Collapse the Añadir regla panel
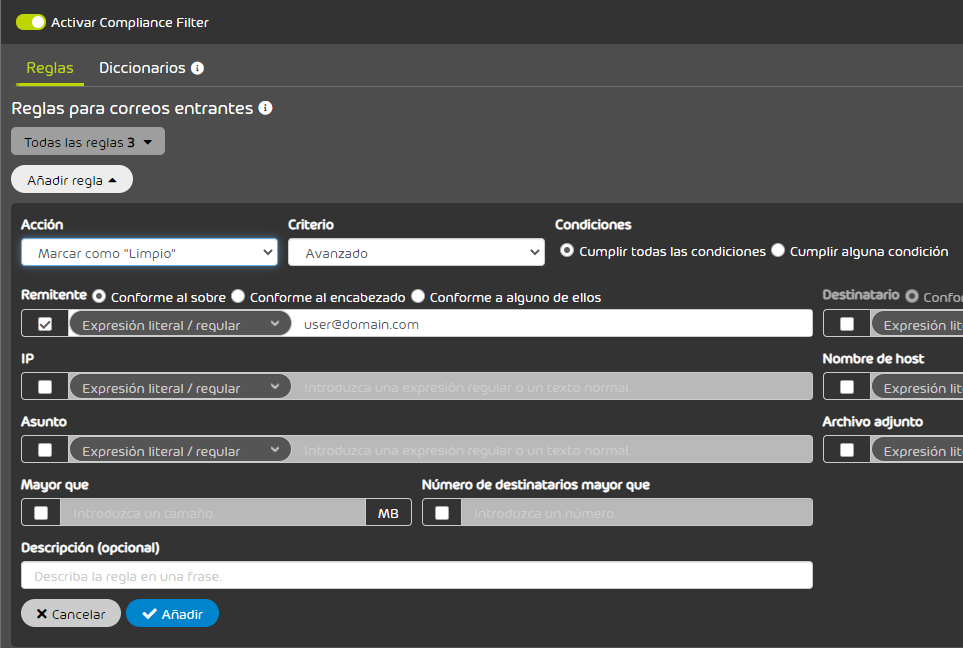This screenshot has width=963, height=648. click(x=72, y=179)
